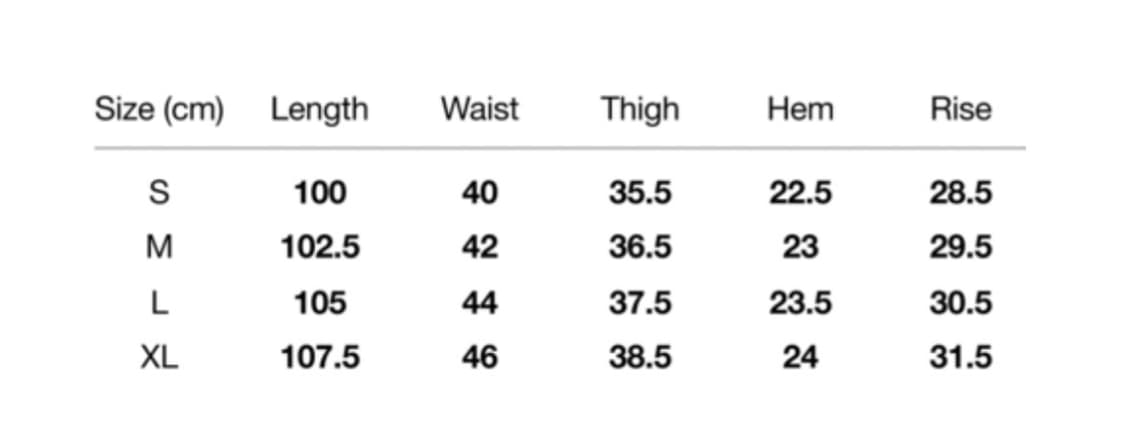1125x446 pixels.
Task: Select the 107.5 length value
Action: pos(320,357)
